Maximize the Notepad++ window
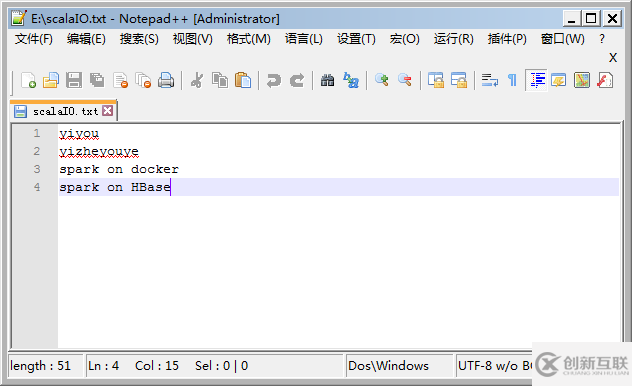Viewport: 632px width, 386px height. tap(591, 19)
